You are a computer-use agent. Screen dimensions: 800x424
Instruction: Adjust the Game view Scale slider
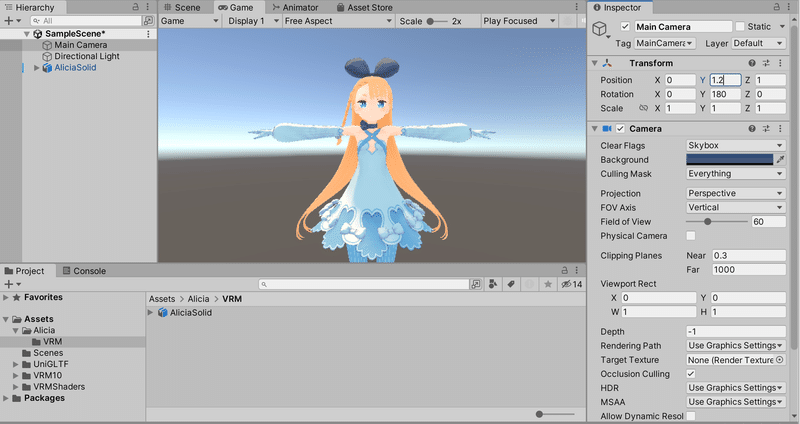(x=436, y=21)
